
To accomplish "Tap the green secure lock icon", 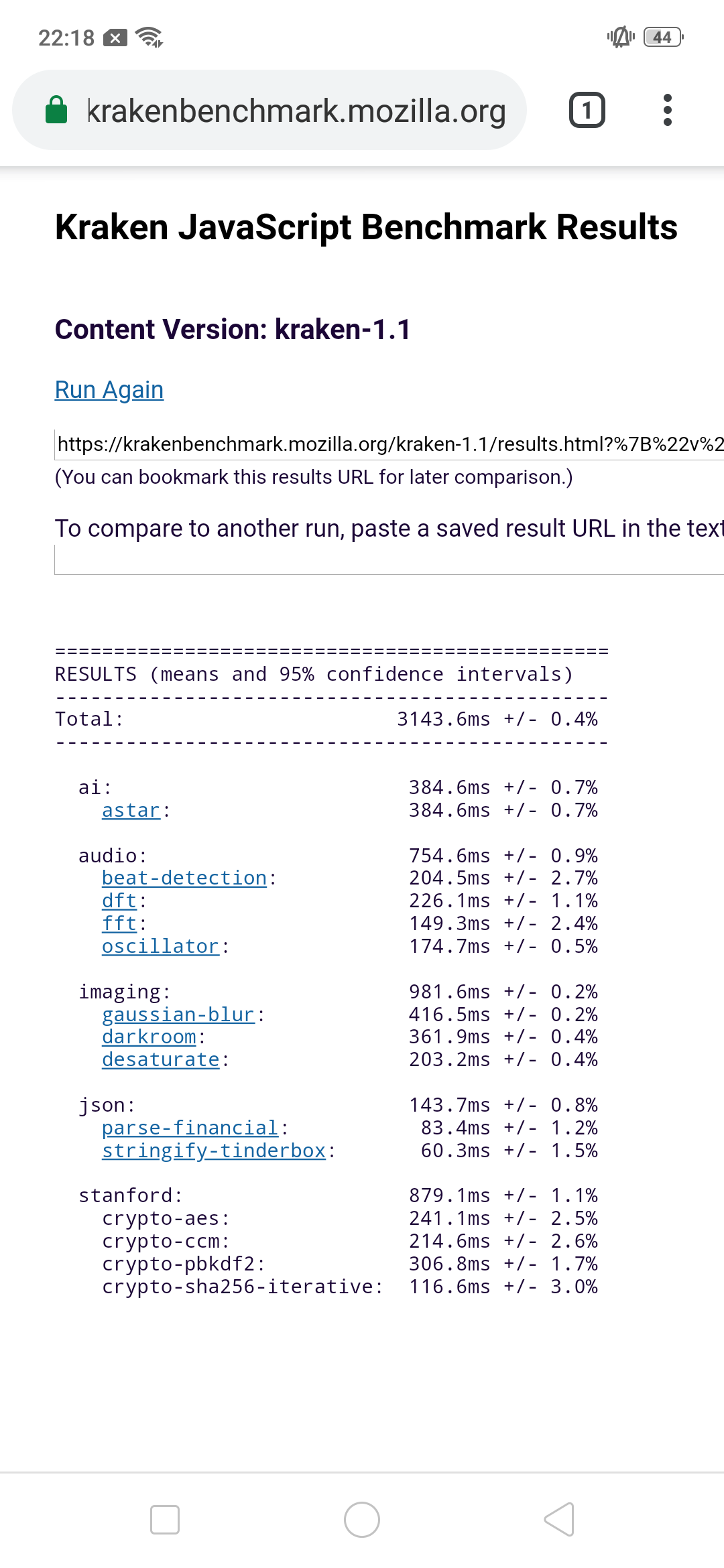I will click(x=56, y=111).
